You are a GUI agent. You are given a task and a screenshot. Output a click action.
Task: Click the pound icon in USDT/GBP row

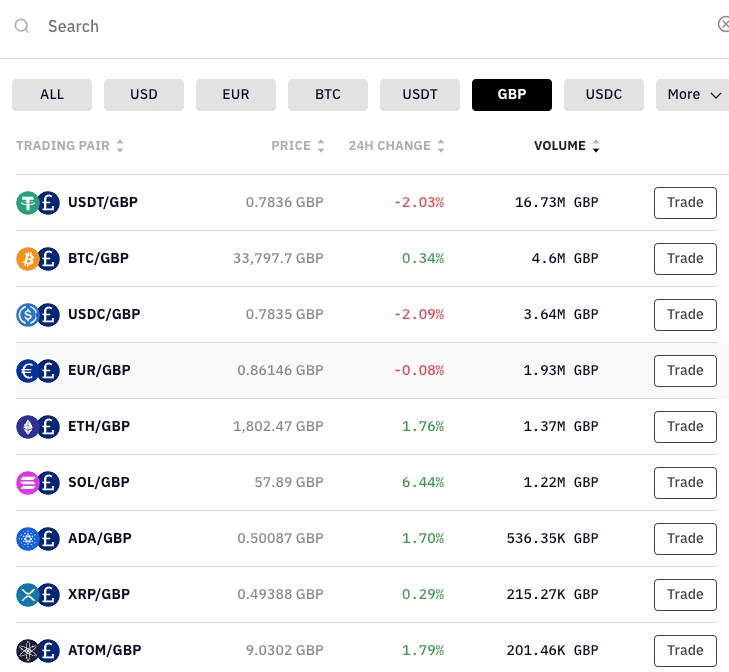49,203
